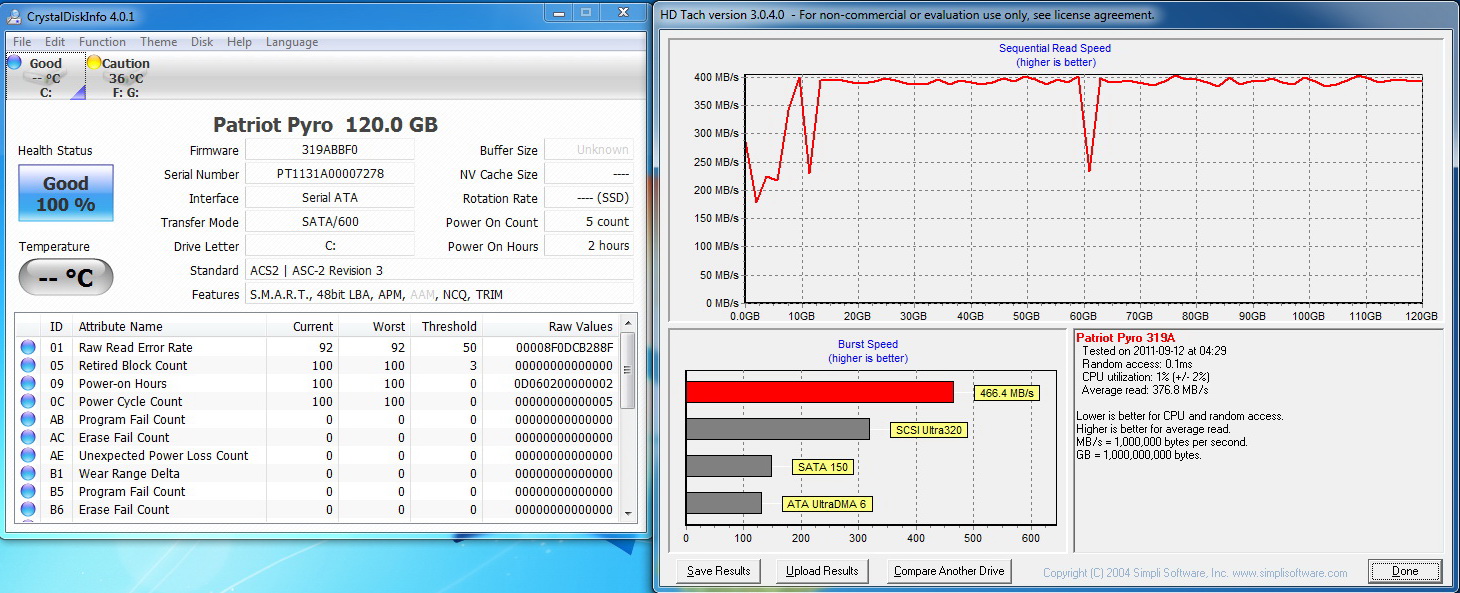
Task: Click the Patriot Pyro 319A result heading
Action: pyautogui.click(x=1127, y=338)
